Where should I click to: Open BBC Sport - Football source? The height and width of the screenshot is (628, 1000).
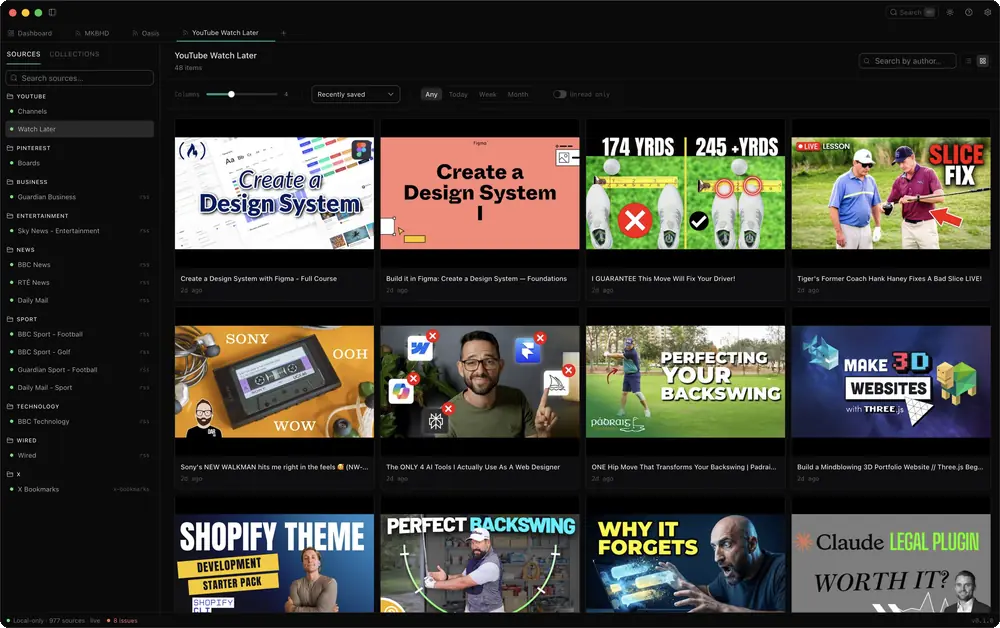pyautogui.click(x=80, y=334)
